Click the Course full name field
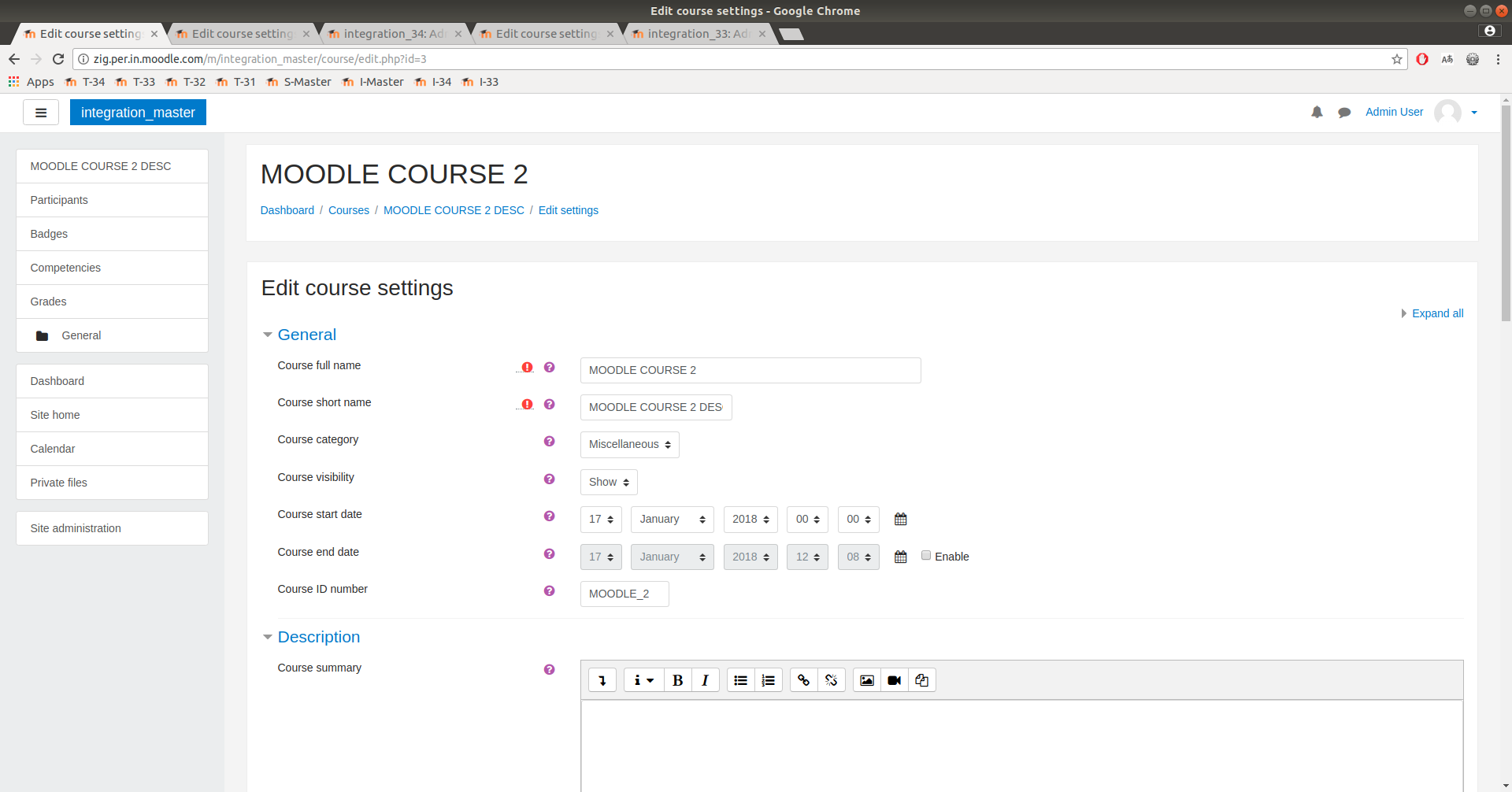1512x792 pixels. [x=750, y=371]
